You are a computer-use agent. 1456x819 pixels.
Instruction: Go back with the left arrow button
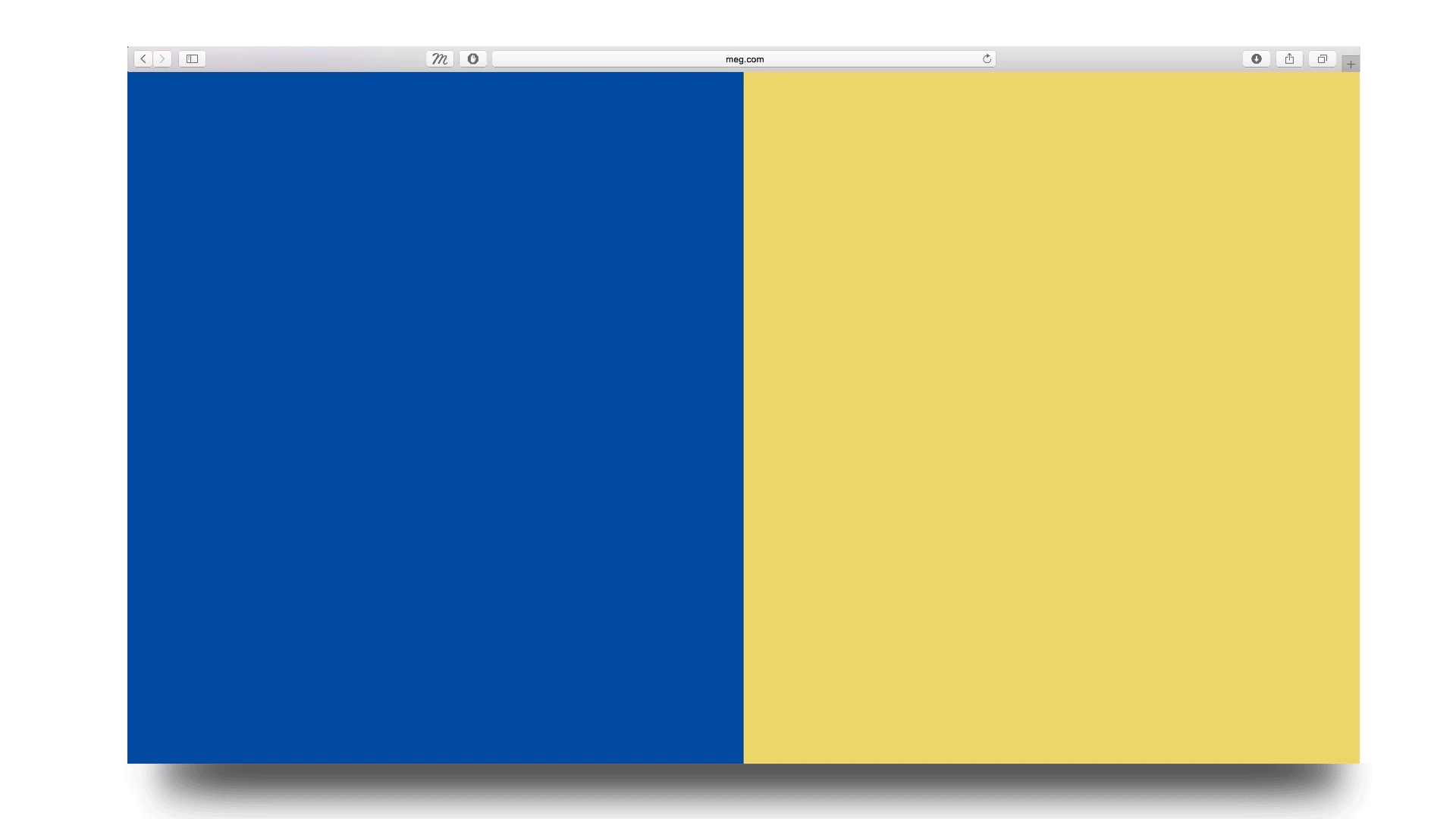[x=143, y=59]
